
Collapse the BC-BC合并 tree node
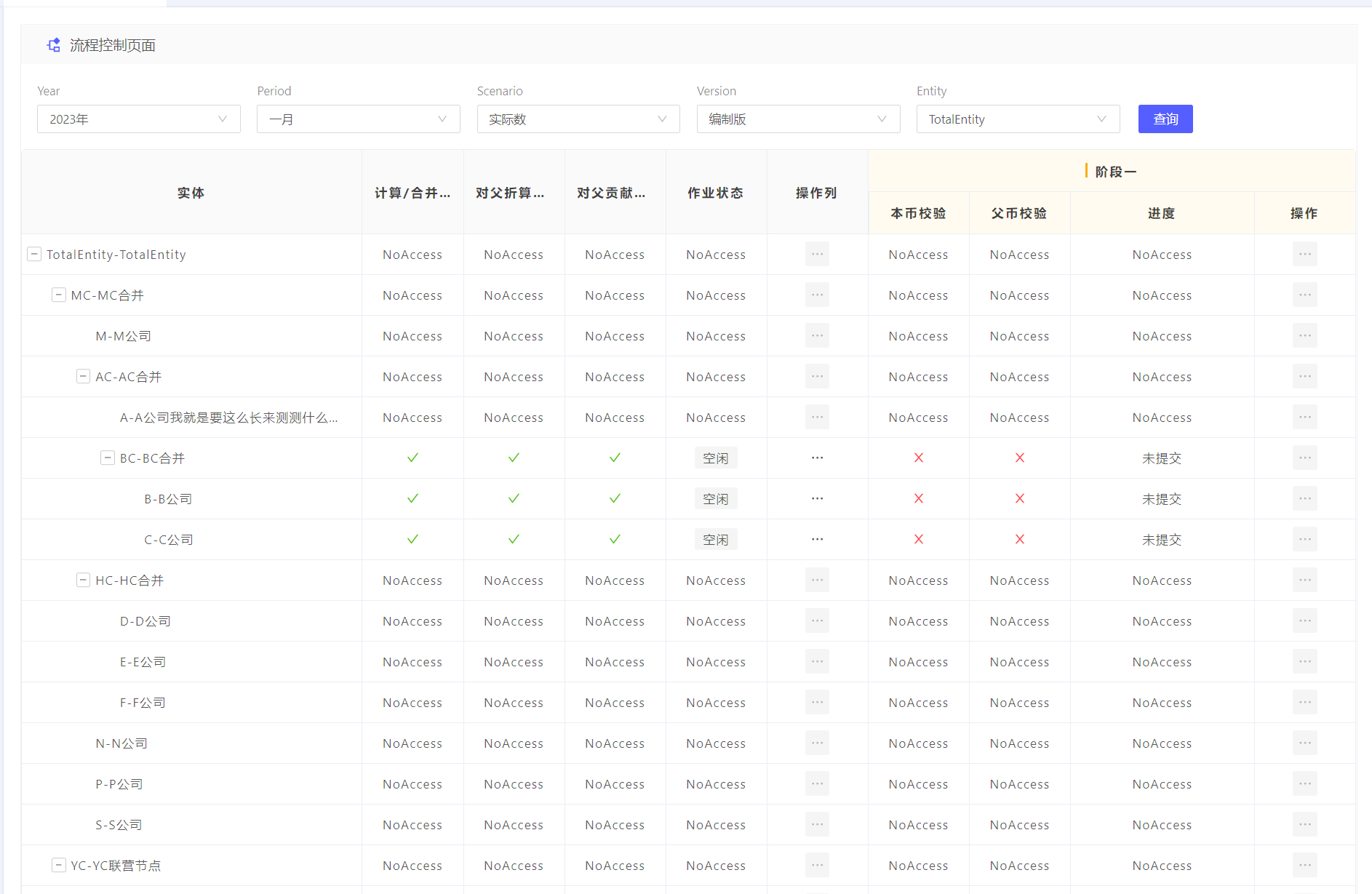tap(108, 458)
